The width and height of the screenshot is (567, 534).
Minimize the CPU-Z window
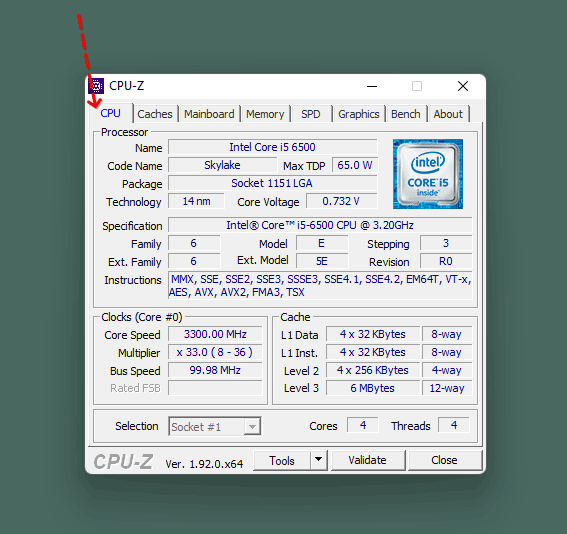tap(372, 86)
